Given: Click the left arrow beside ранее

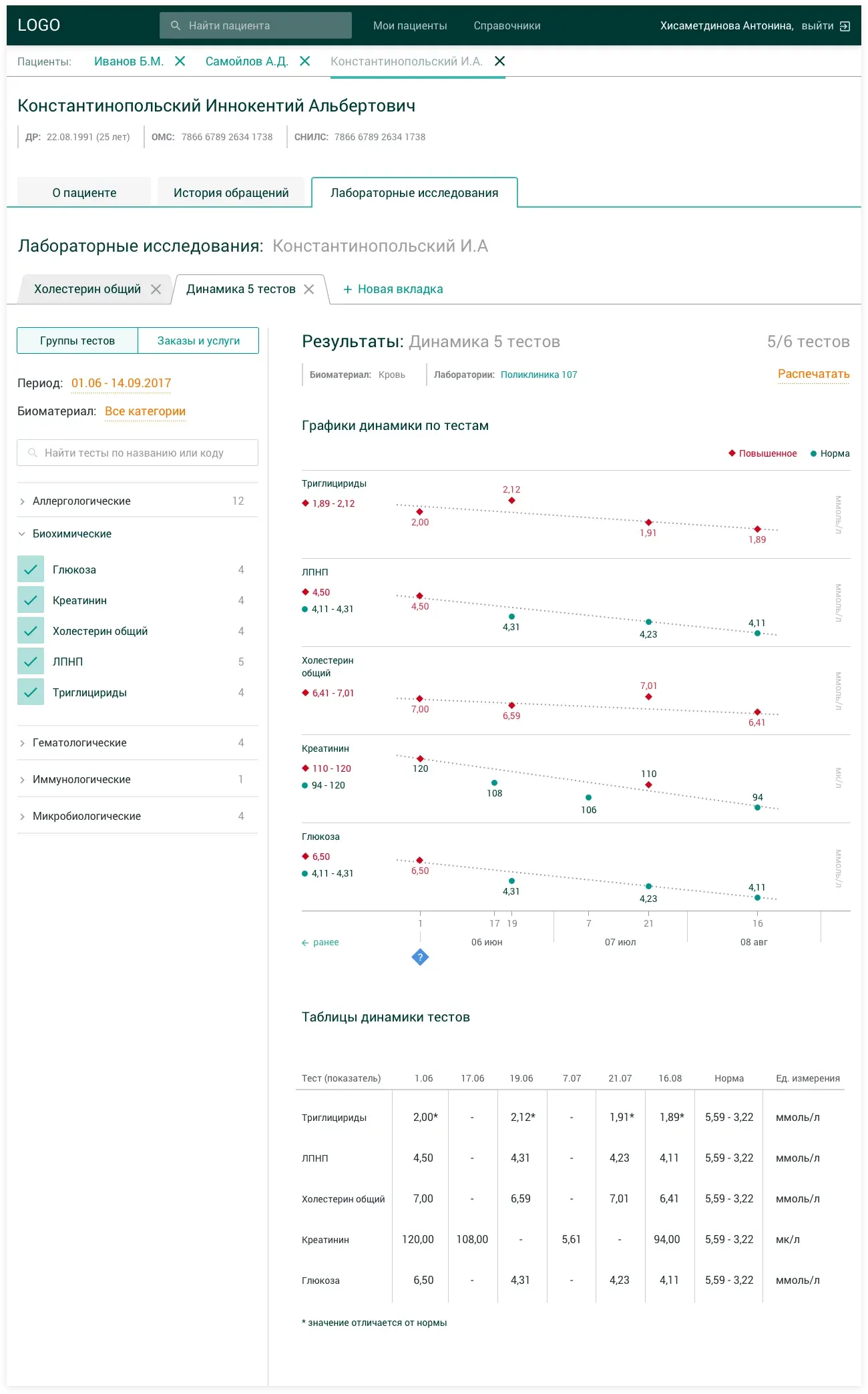Looking at the screenshot, I should pos(305,943).
